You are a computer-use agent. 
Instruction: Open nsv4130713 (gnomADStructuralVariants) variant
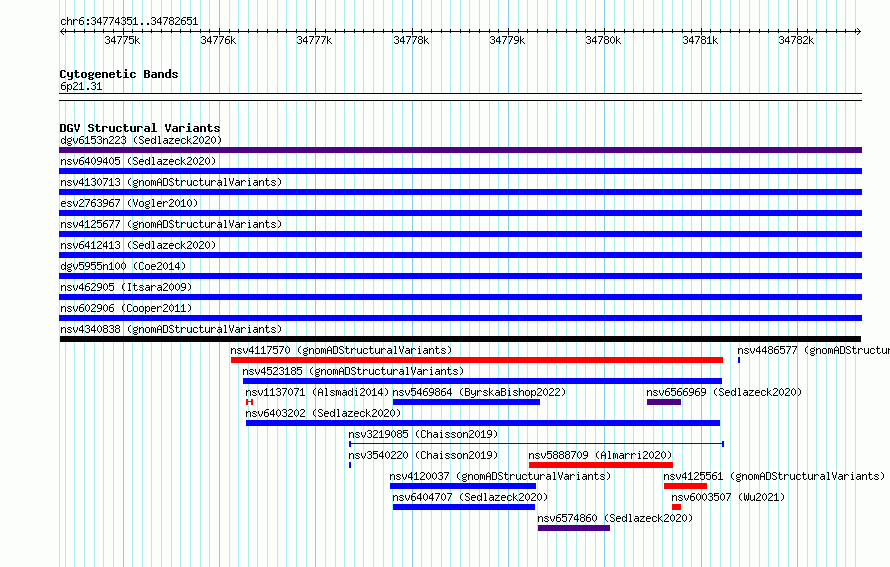[x=171, y=182]
